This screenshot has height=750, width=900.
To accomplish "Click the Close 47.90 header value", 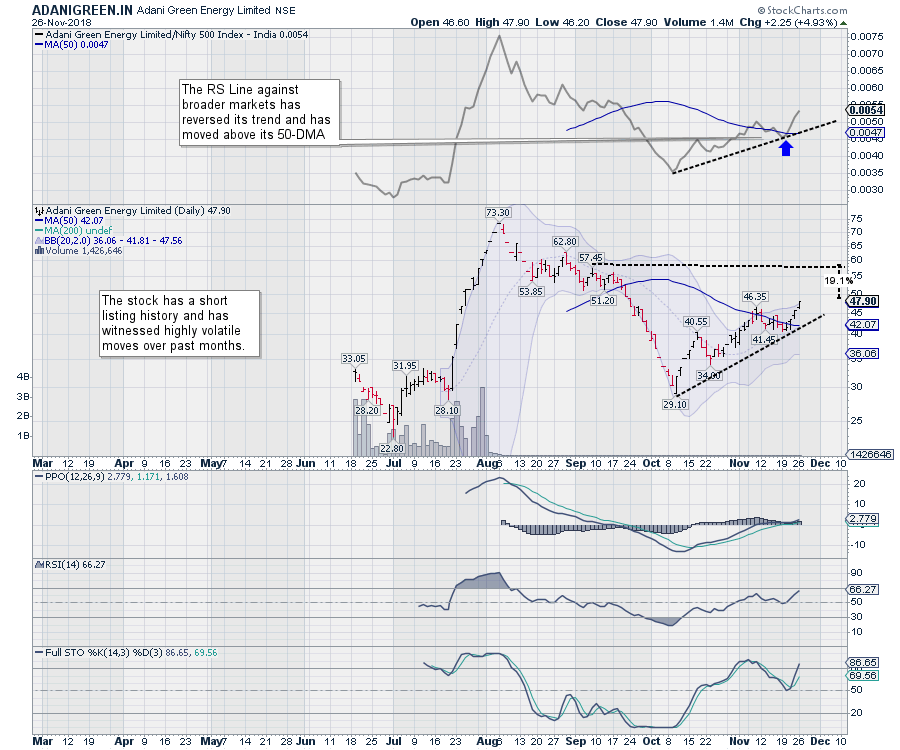I will pos(627,22).
